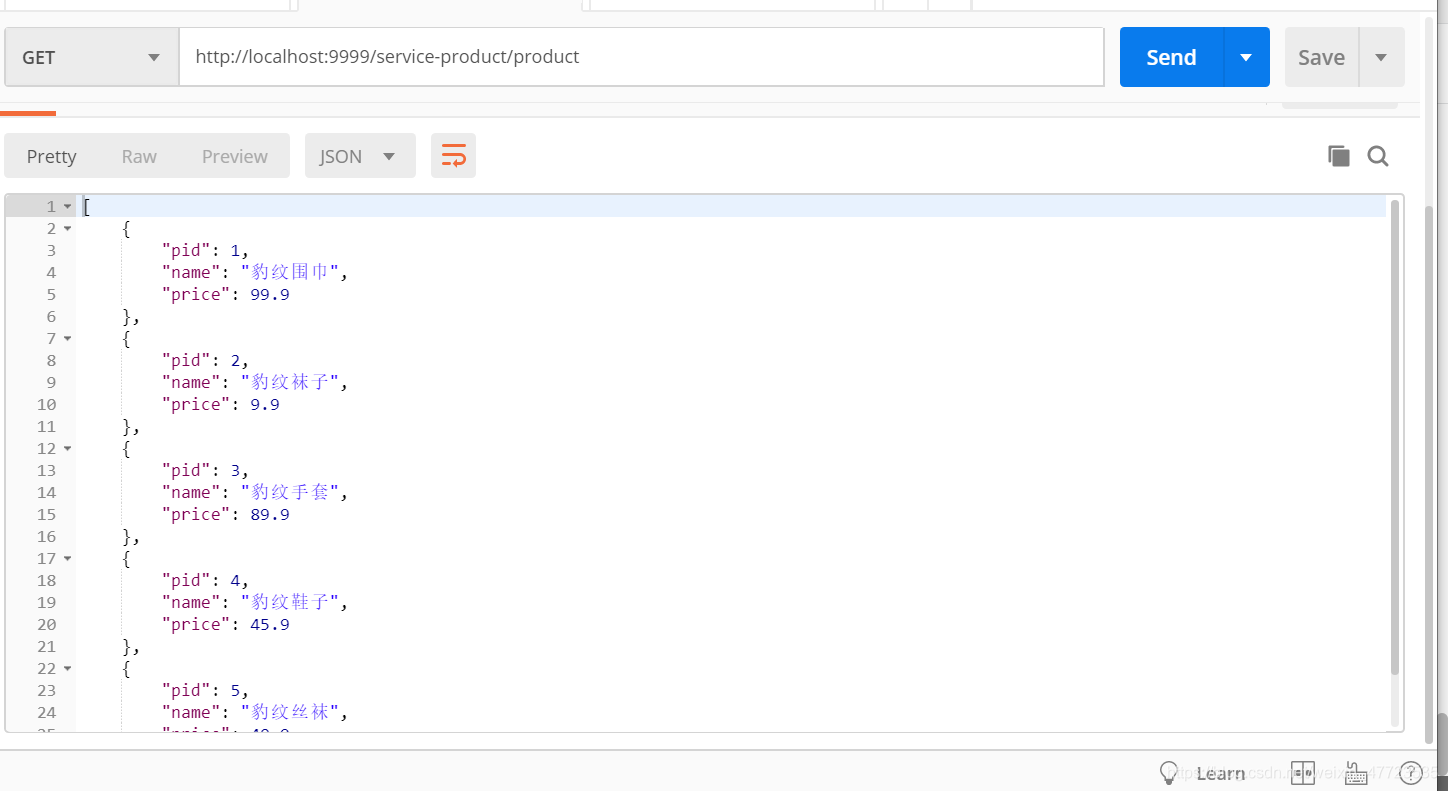Open the JSON format dropdown

coord(360,156)
